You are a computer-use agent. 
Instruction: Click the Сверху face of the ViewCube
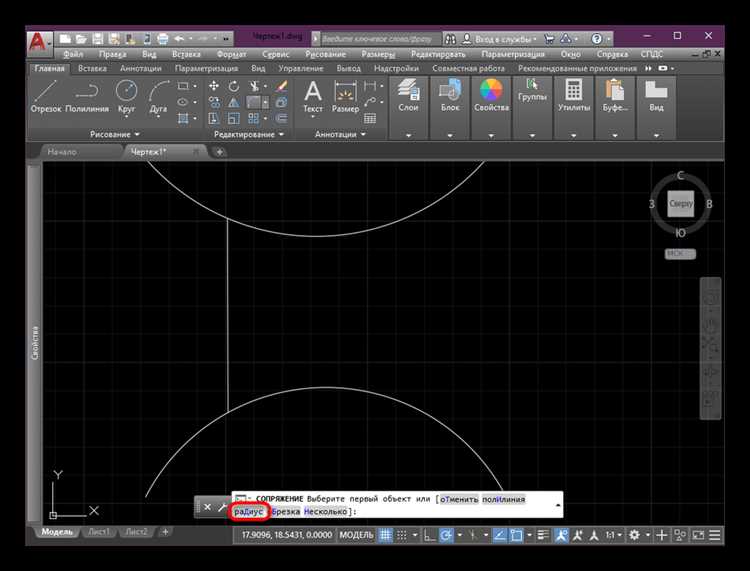(681, 203)
